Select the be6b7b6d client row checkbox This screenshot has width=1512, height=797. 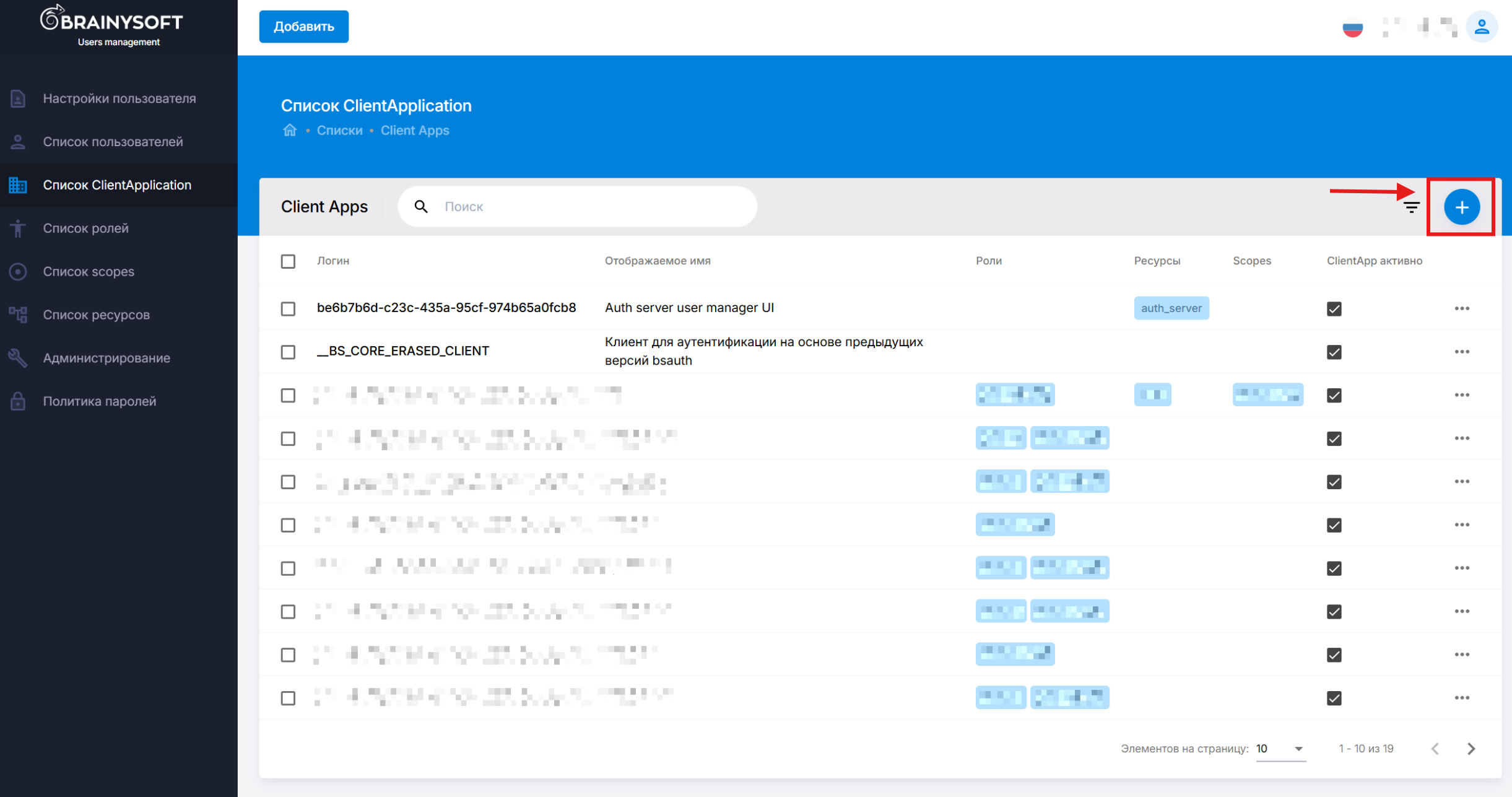pyautogui.click(x=288, y=308)
